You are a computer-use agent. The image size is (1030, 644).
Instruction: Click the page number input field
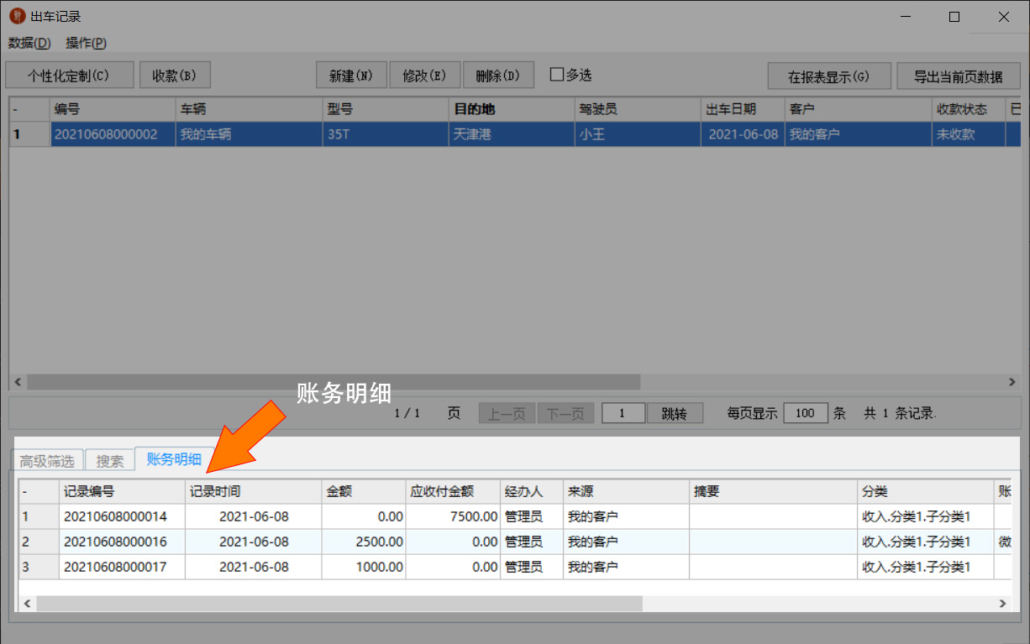[623, 413]
